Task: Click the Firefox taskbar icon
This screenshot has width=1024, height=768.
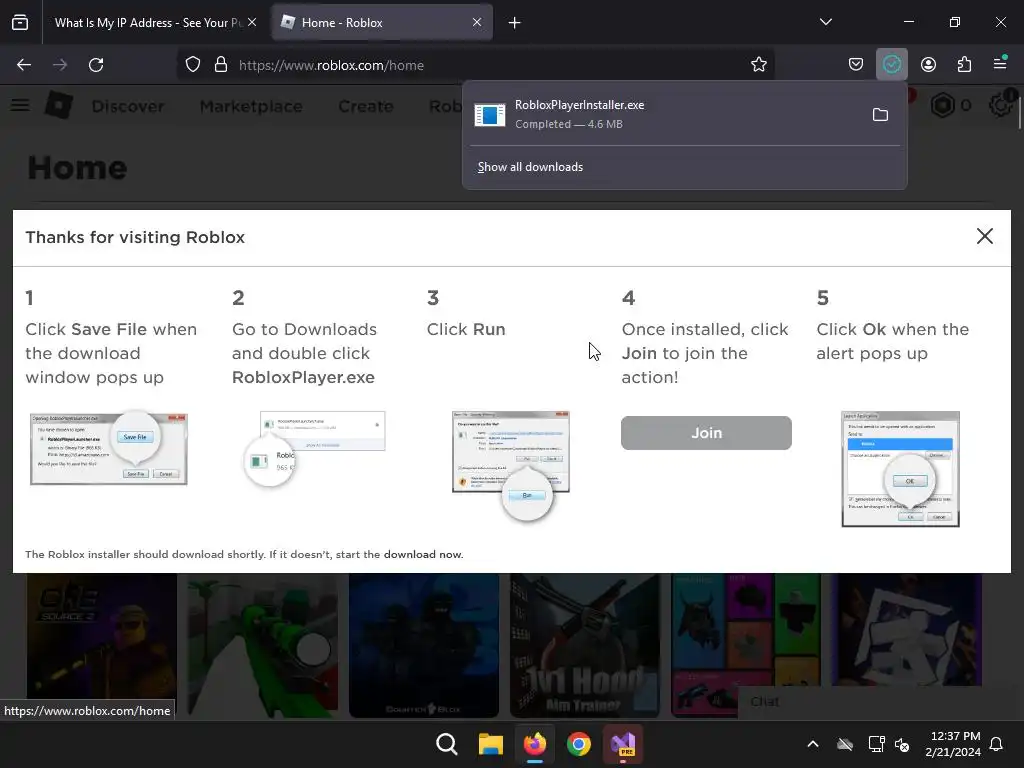Action: tap(535, 744)
